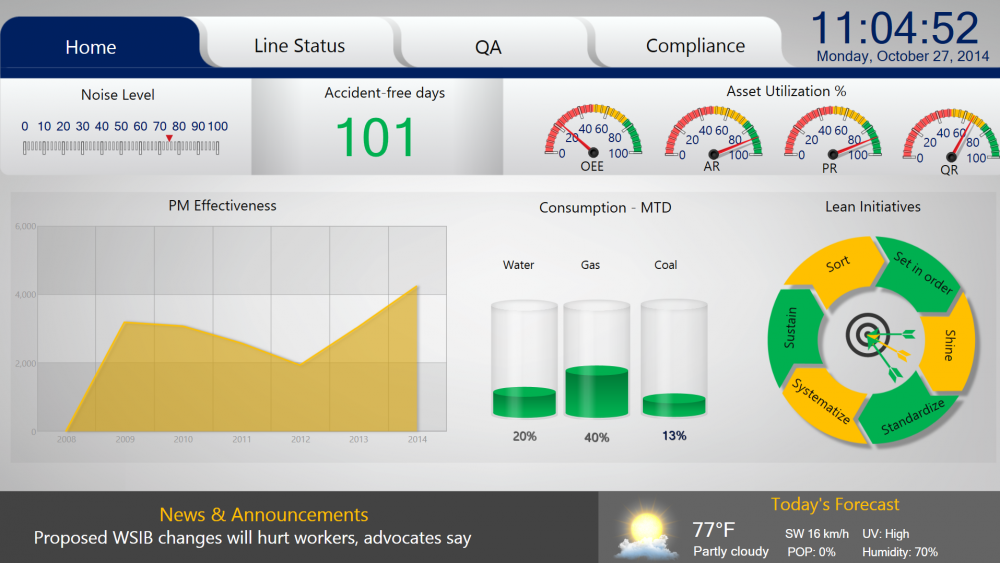Click the Sustain segment
Screen dimensions: 1000x563
792,330
